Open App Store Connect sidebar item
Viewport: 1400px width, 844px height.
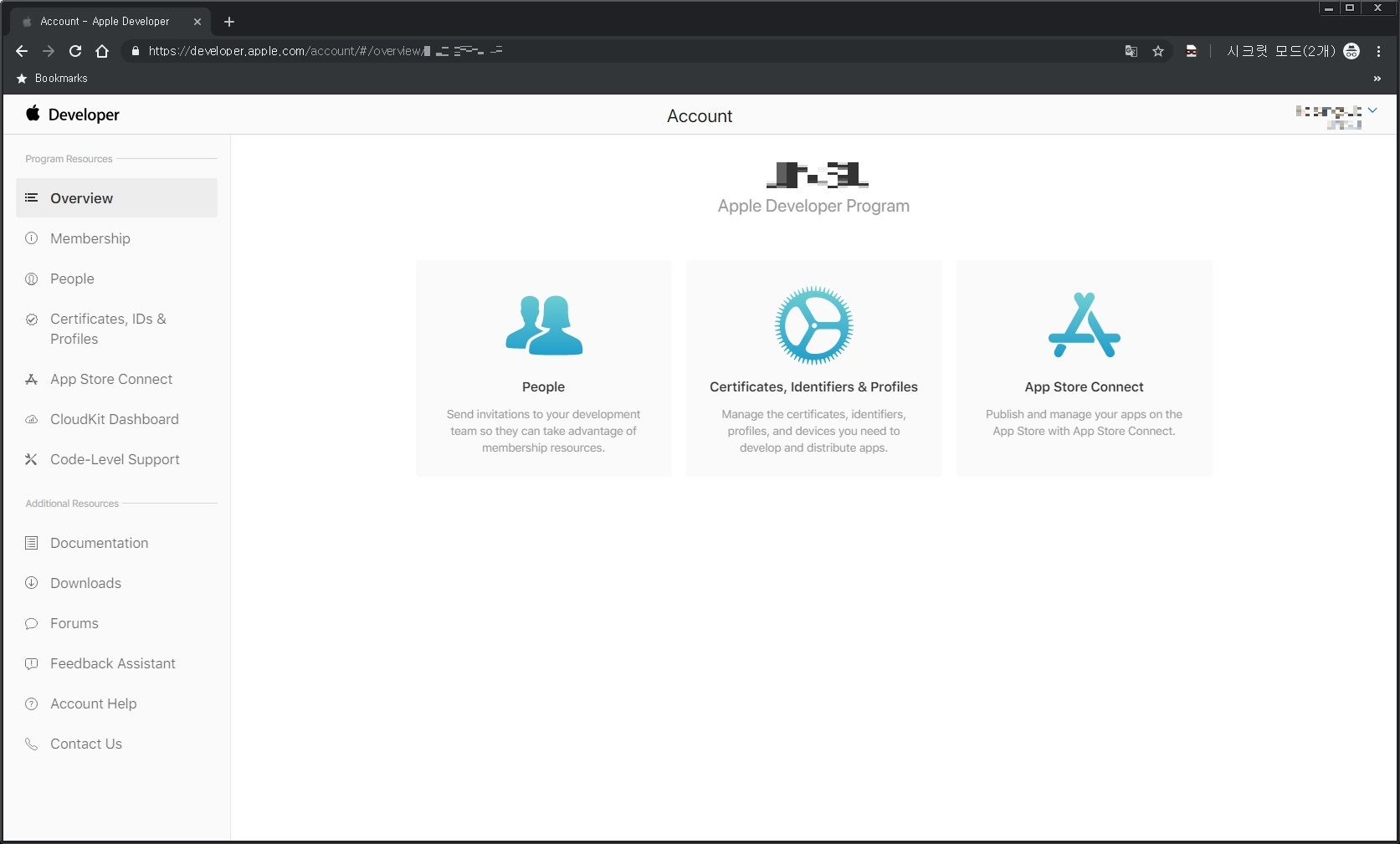pos(116,379)
